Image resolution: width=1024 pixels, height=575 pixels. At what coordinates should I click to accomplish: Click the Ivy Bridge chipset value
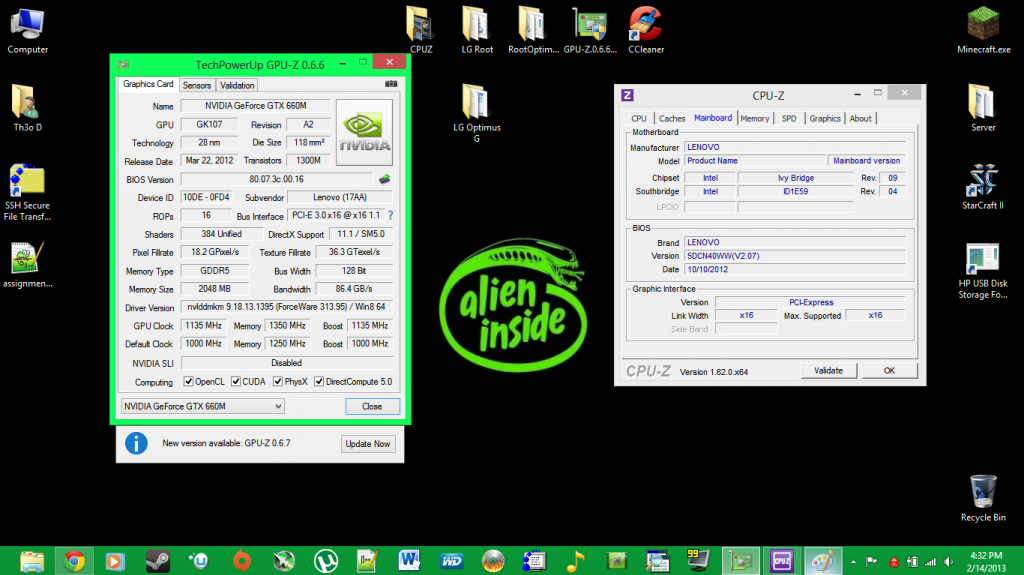coord(795,178)
